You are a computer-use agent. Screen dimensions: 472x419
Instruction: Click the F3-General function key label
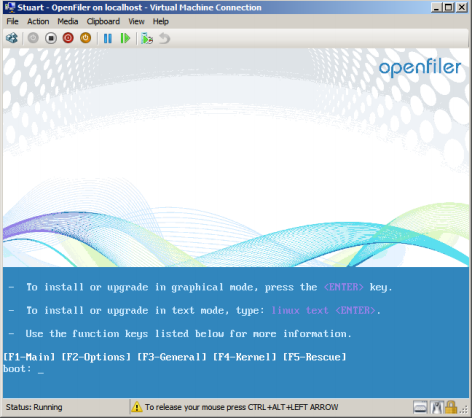tap(172, 357)
